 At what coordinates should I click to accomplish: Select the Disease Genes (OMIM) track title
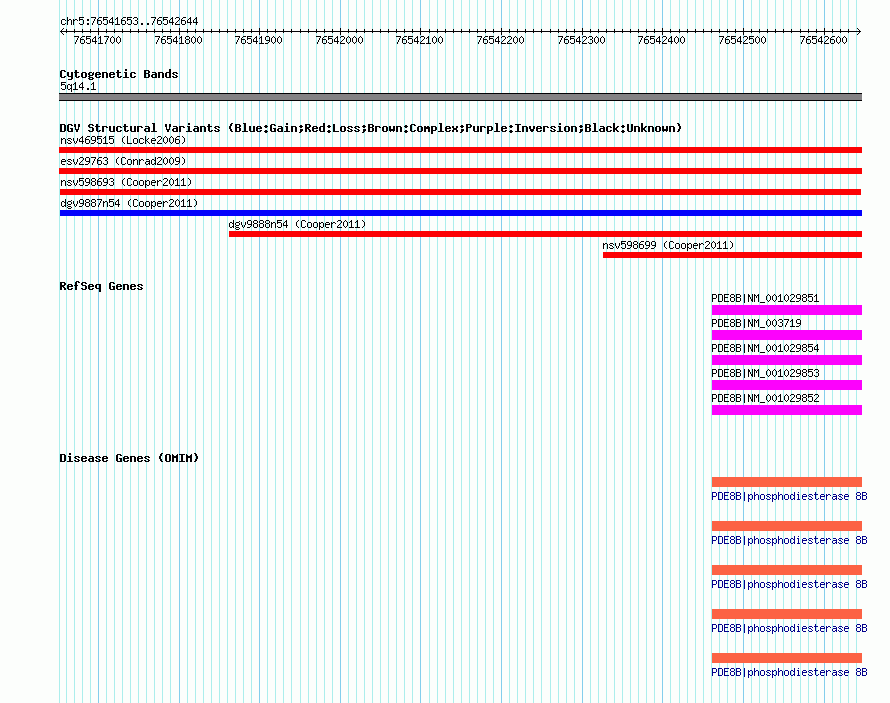tap(129, 458)
